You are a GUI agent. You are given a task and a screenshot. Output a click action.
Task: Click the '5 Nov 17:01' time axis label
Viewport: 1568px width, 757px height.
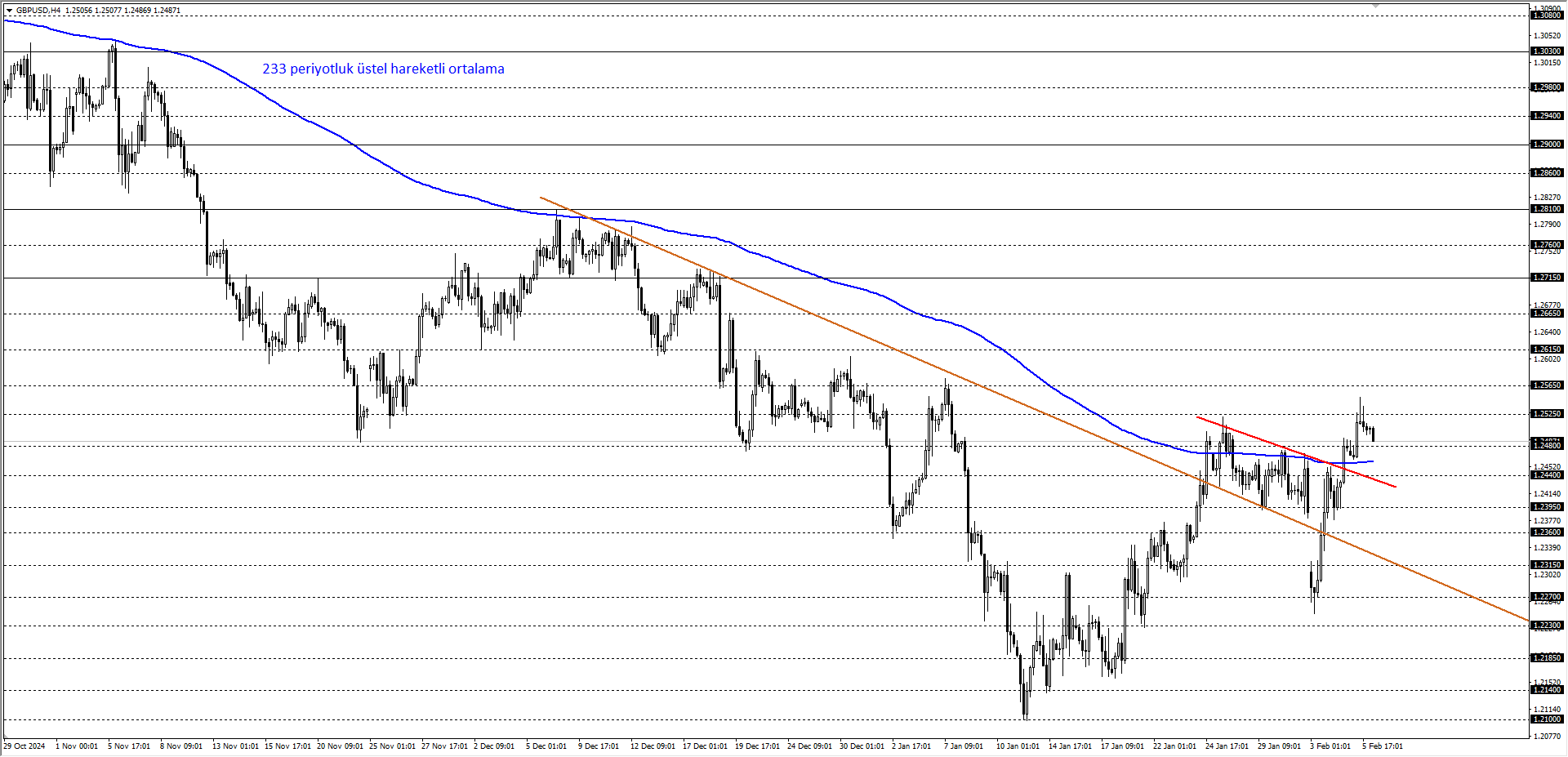coord(129,746)
